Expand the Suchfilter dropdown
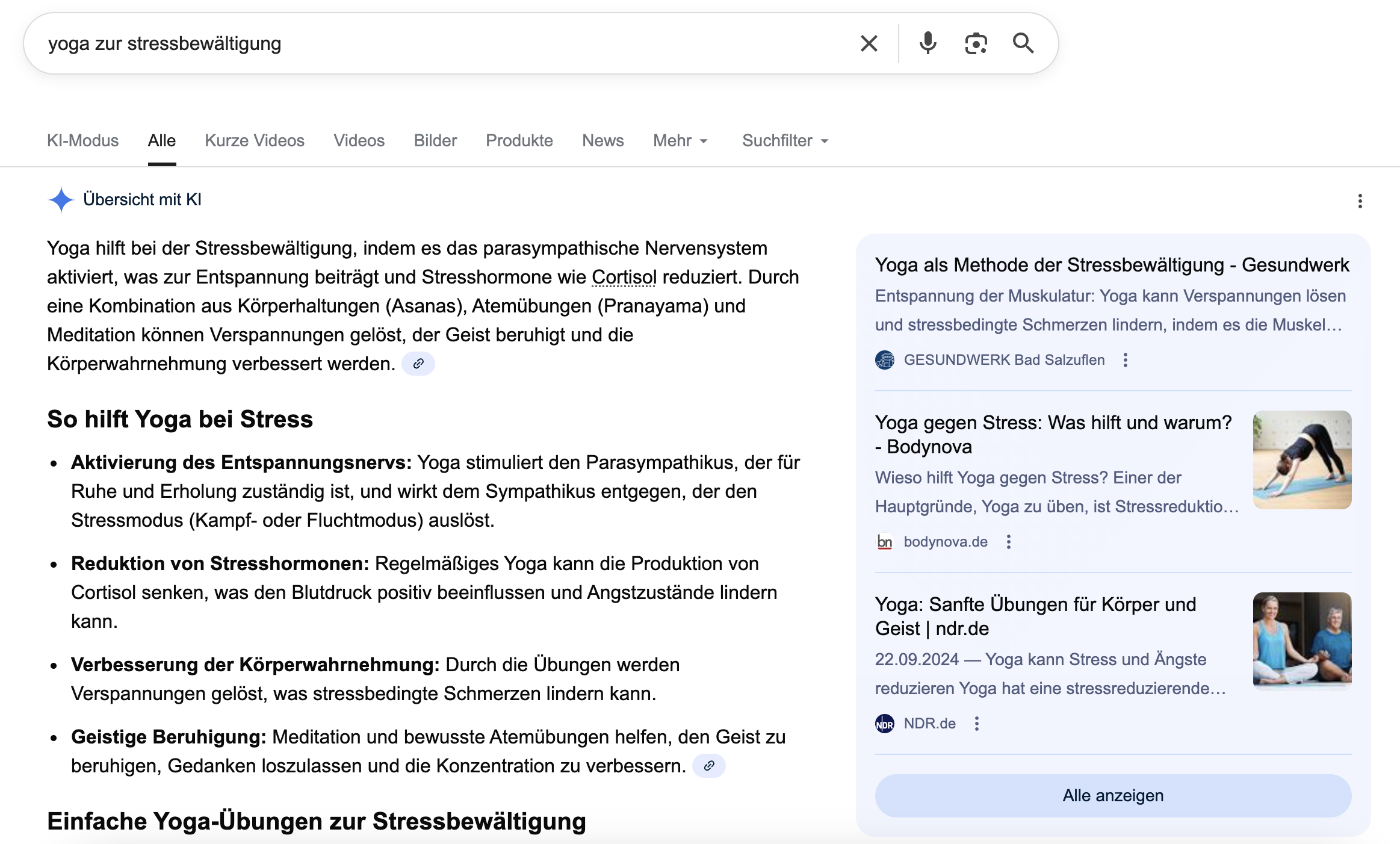Screen dimensions: 1400x844 tap(785, 141)
